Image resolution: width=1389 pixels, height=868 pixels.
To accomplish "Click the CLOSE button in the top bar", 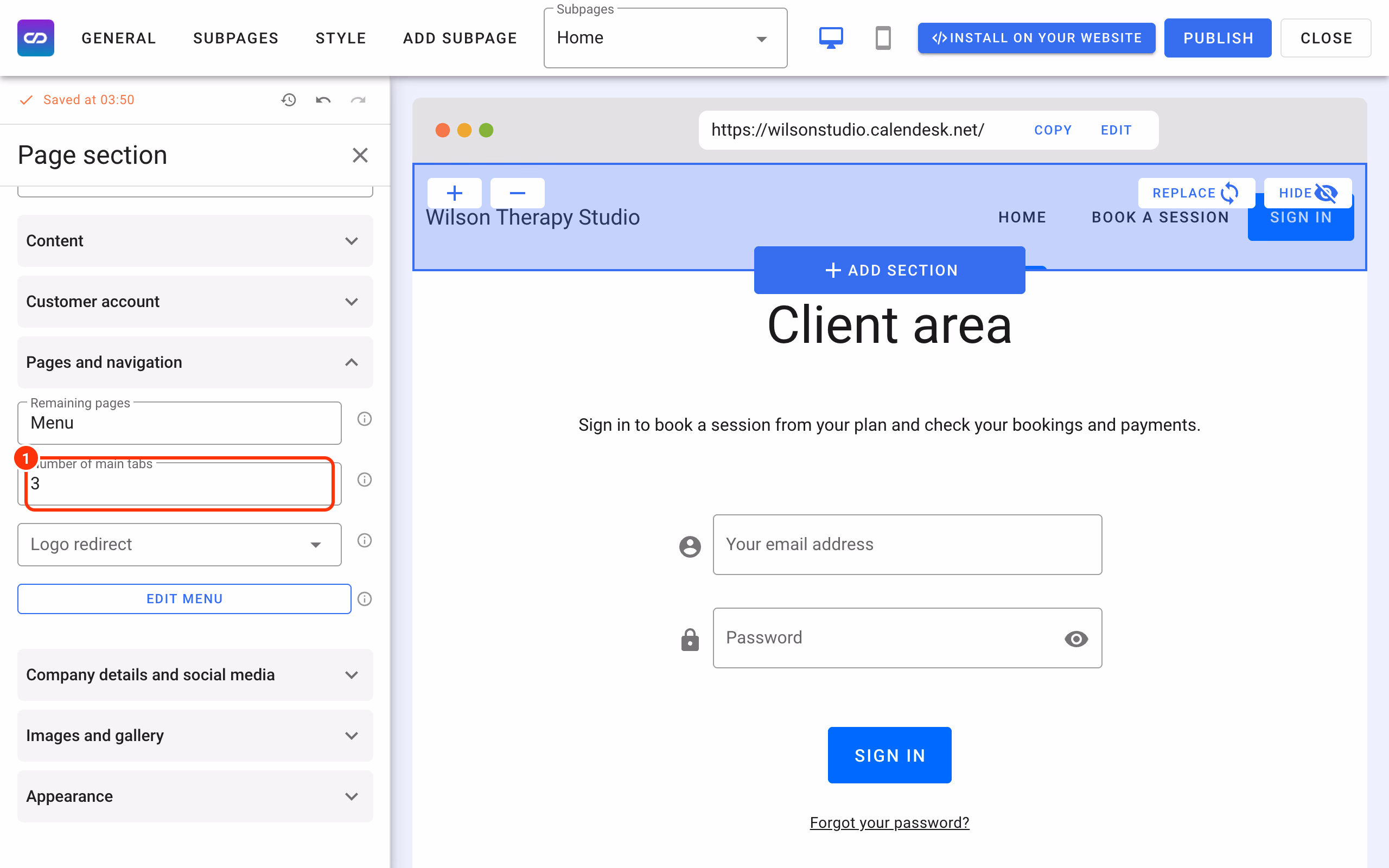I will click(1326, 38).
